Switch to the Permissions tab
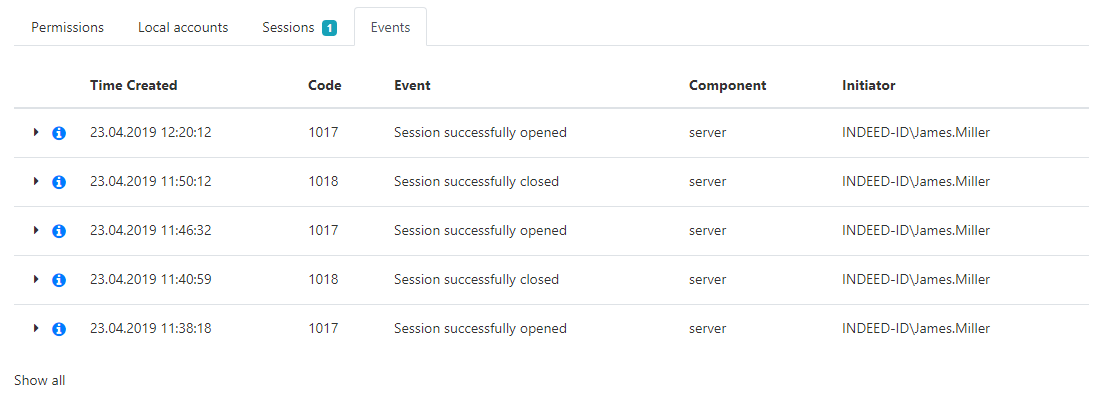The image size is (1101, 402). (x=67, y=27)
